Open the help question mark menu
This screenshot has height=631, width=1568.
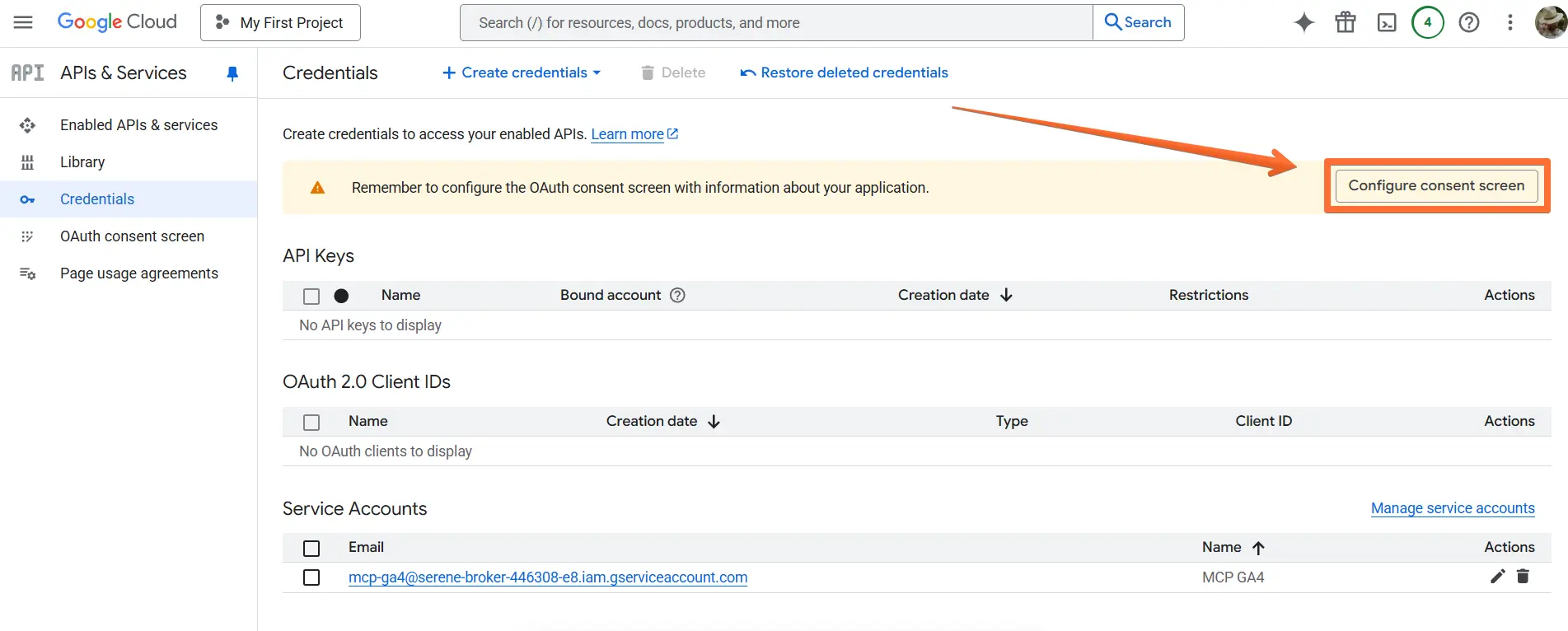1469,22
